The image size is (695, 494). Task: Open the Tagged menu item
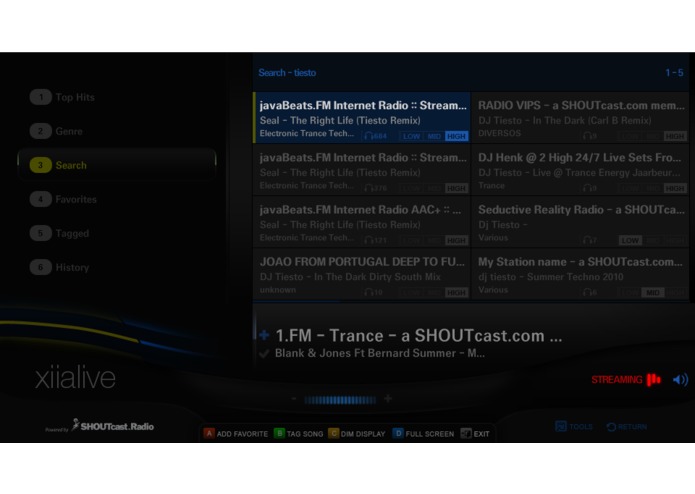pos(59,233)
